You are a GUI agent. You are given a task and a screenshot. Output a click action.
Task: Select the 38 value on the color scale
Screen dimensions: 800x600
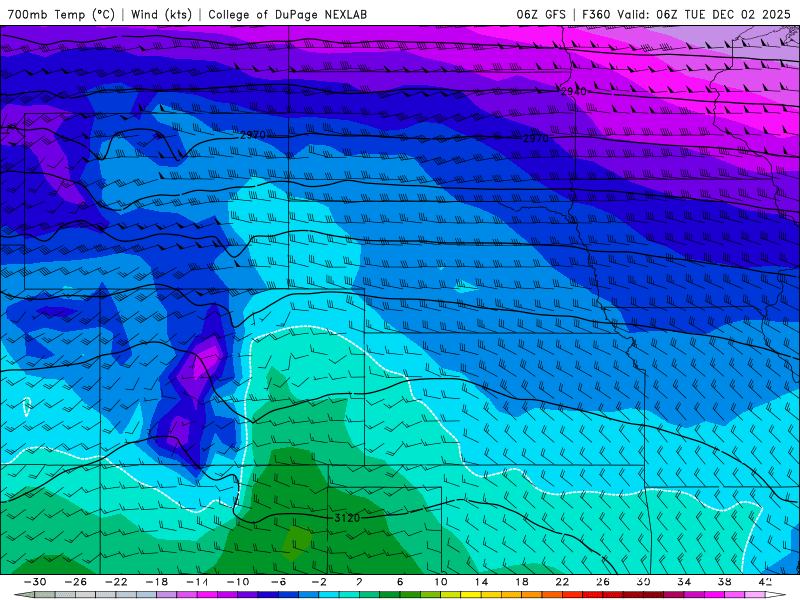pos(724,582)
